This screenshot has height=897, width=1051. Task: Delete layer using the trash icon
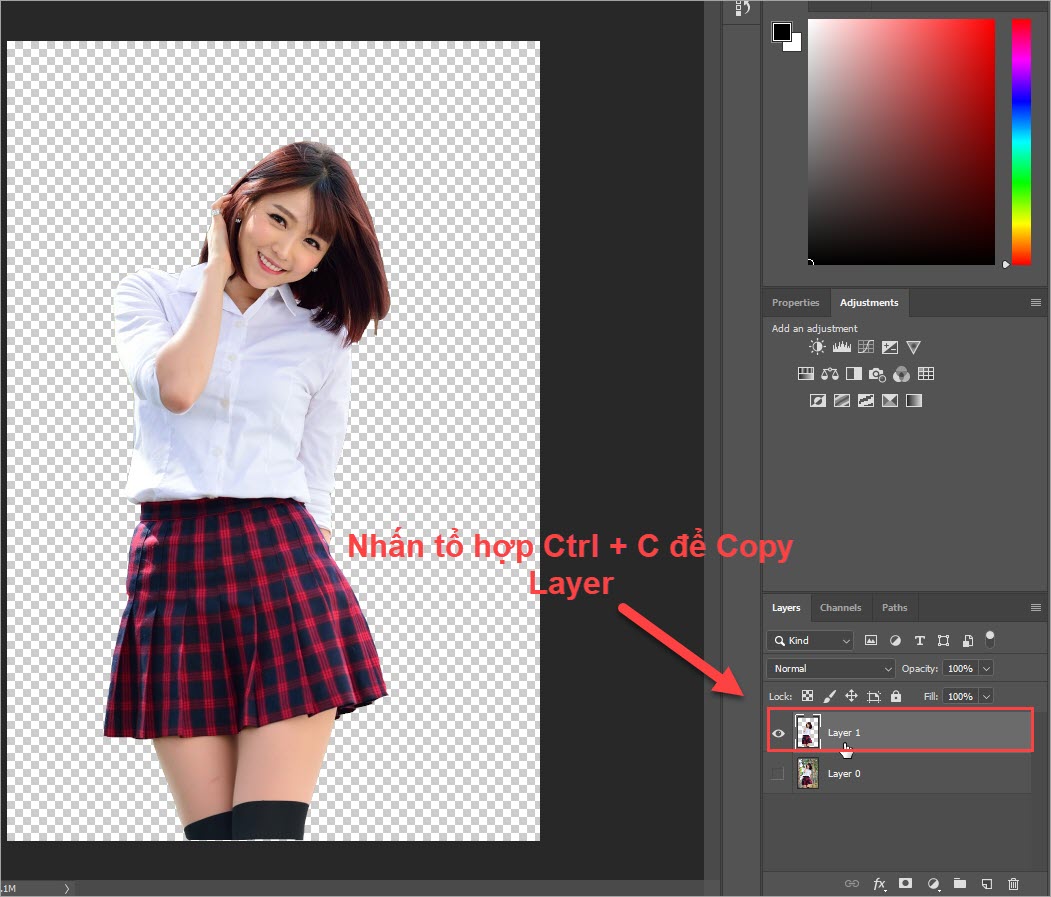(x=1013, y=884)
